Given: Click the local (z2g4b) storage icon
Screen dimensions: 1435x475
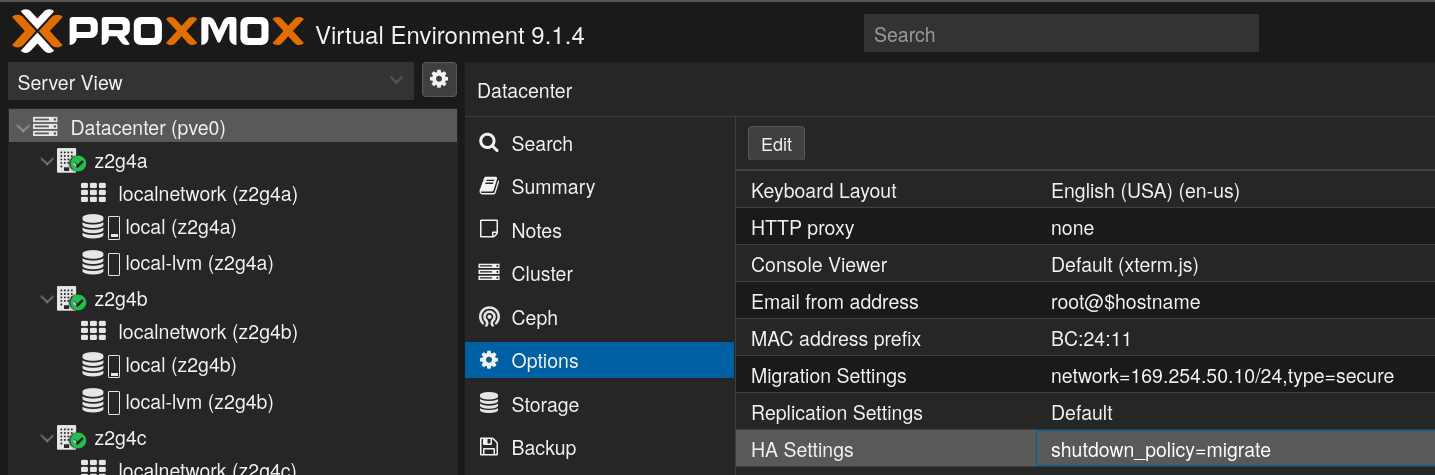Looking at the screenshot, I should 100,366.
